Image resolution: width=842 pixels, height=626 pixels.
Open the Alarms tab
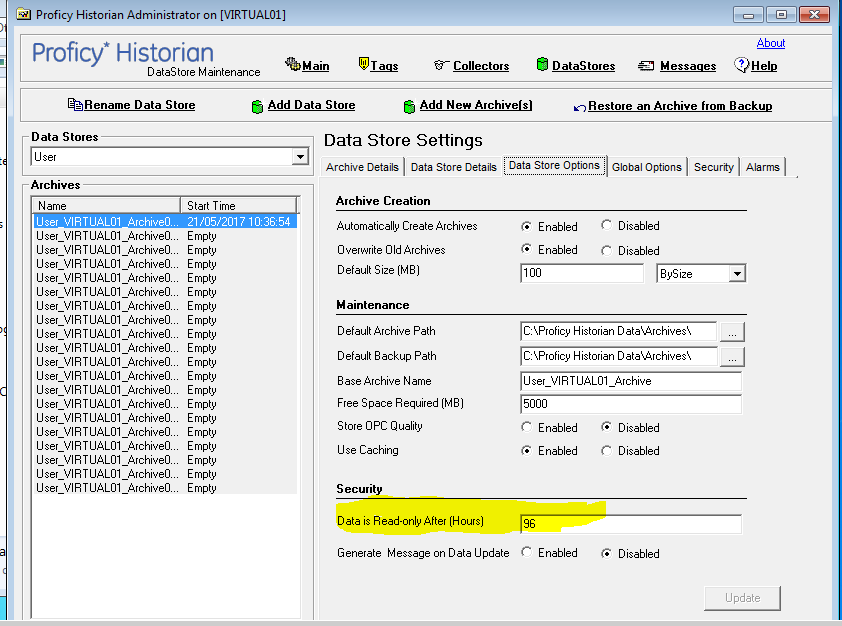tap(763, 167)
